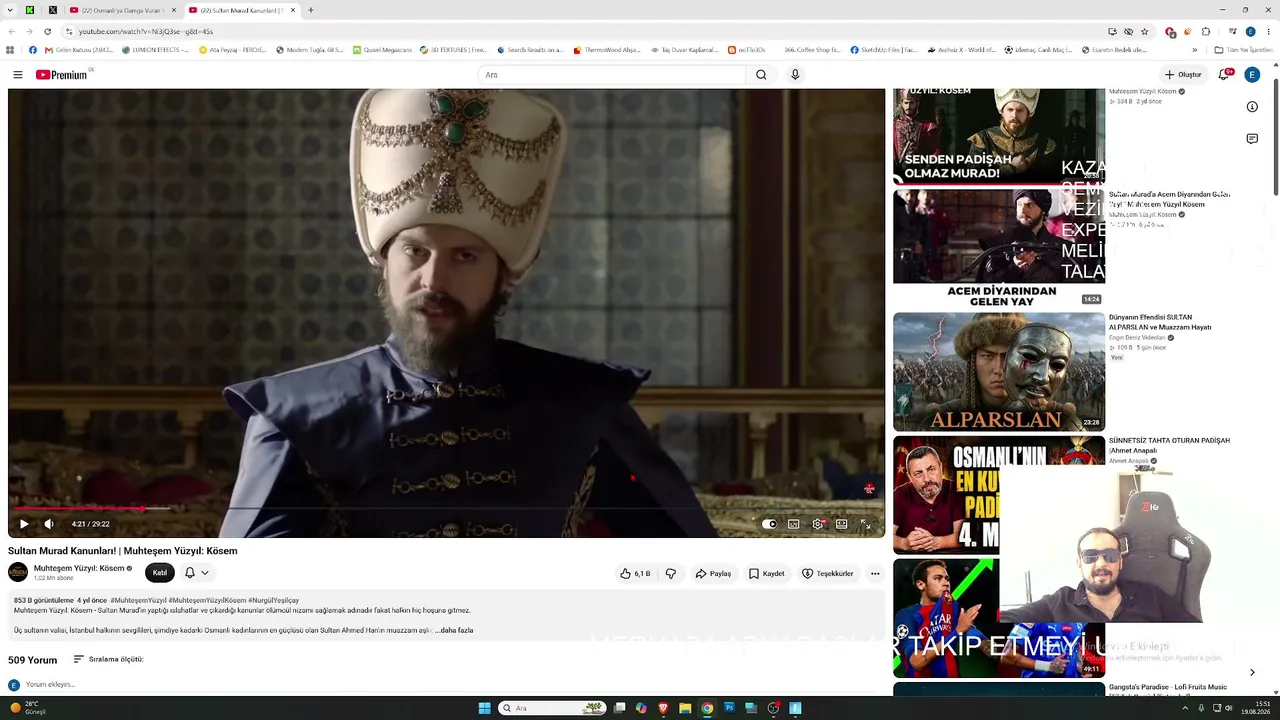Reload the current page
1280x720 pixels.
pyautogui.click(x=48, y=31)
